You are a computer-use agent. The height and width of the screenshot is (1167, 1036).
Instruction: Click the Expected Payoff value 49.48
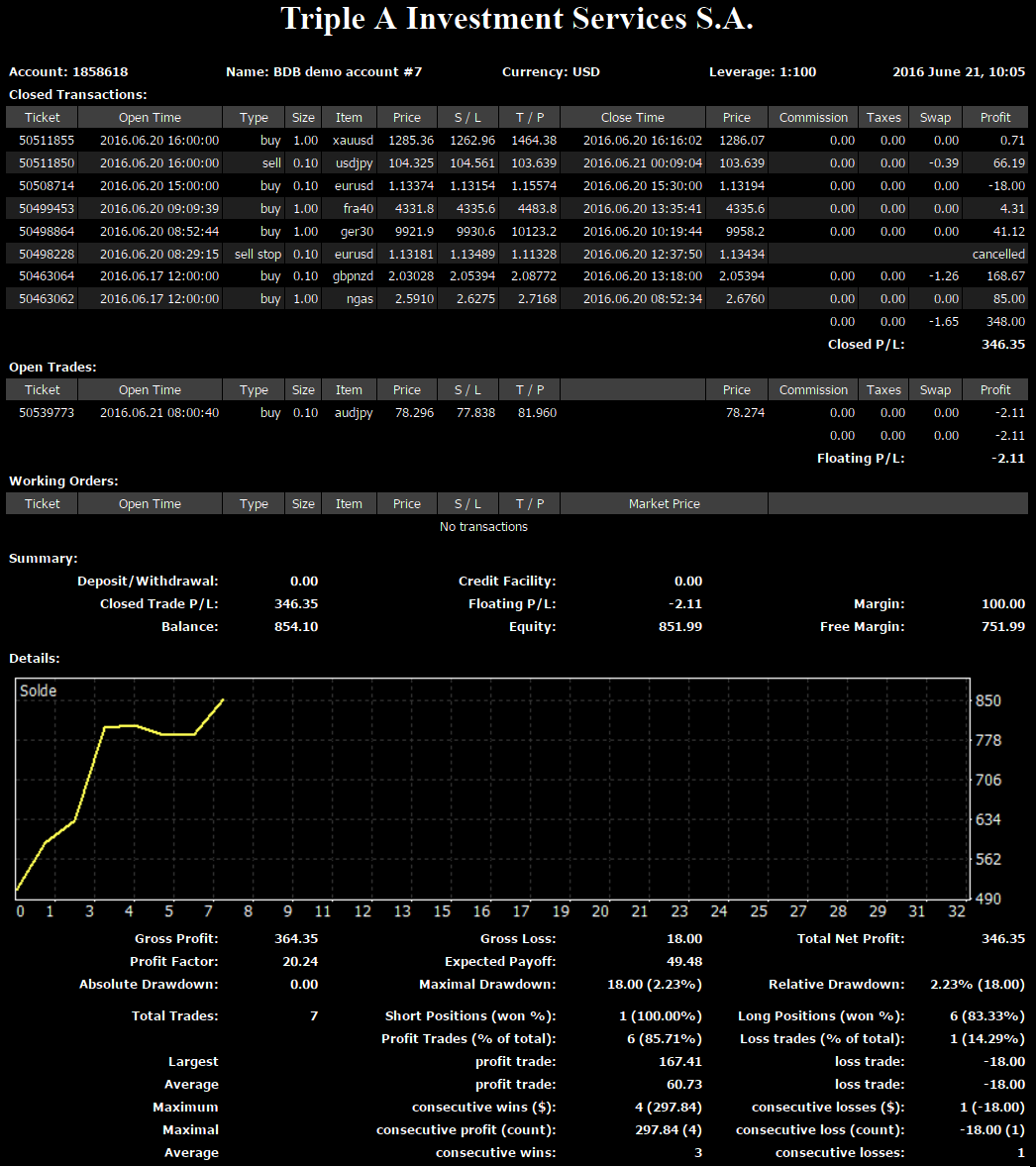(x=684, y=962)
